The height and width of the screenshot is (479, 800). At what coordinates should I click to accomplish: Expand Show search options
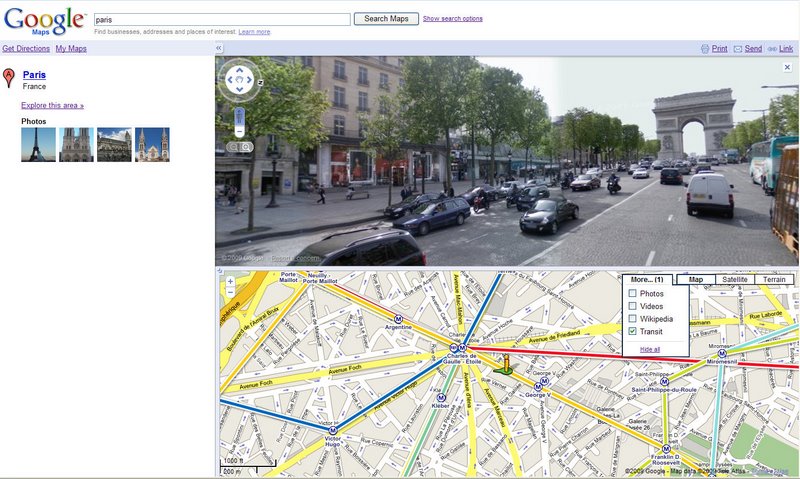pyautogui.click(x=452, y=19)
